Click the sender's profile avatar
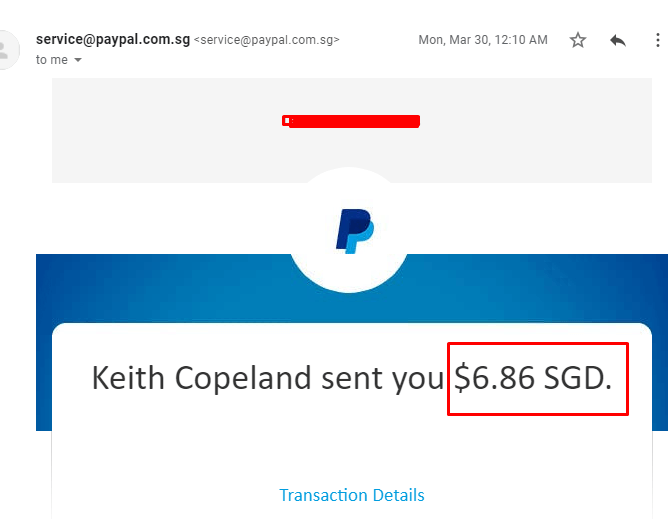The height and width of the screenshot is (519, 672). 8,49
